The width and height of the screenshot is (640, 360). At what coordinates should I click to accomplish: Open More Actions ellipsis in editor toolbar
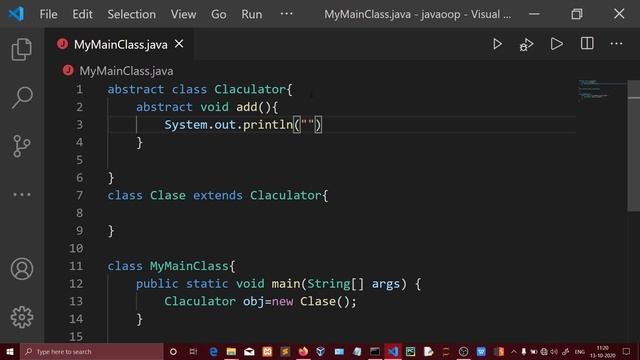[x=616, y=44]
